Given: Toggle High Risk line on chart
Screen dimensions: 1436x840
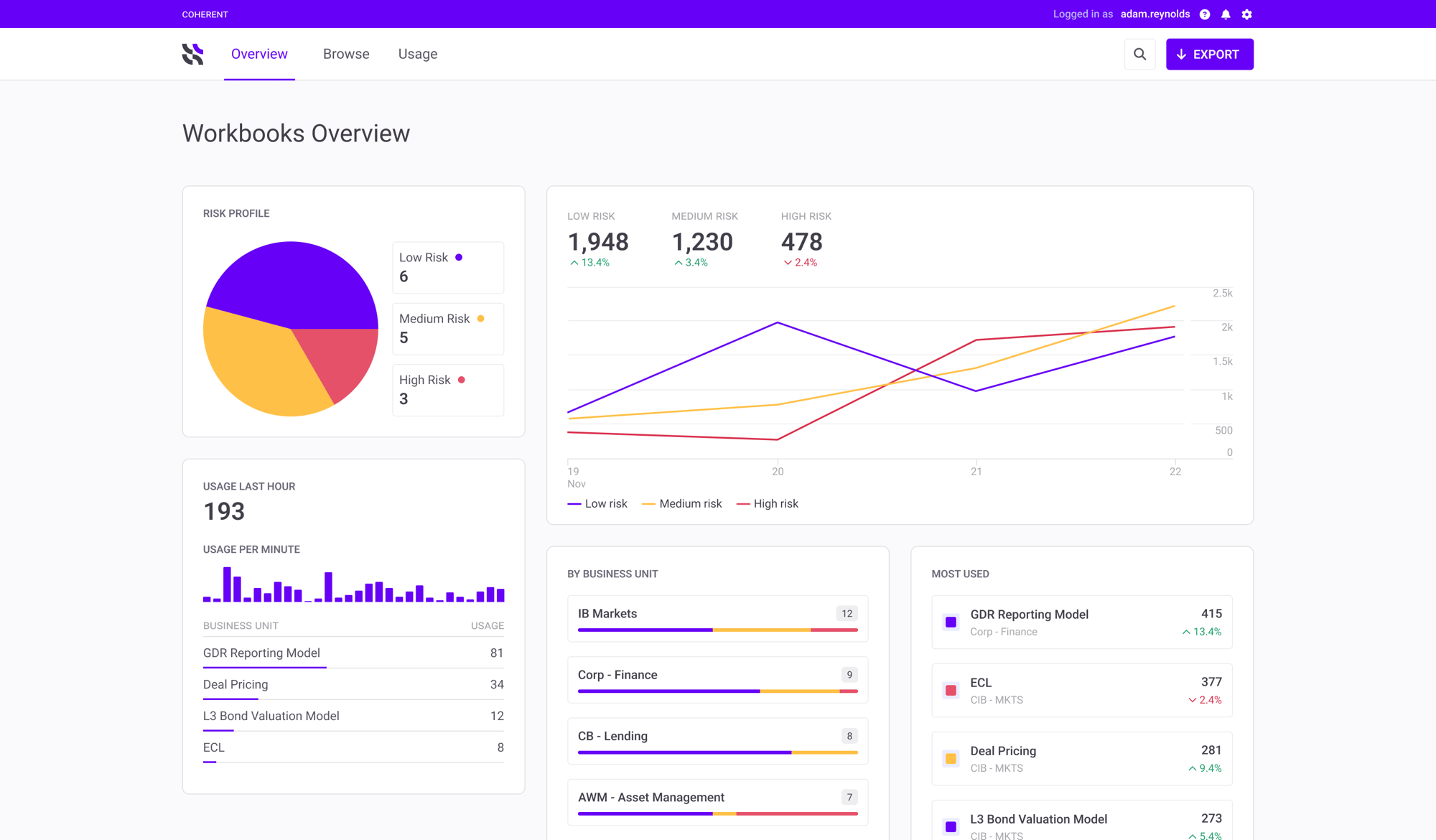Looking at the screenshot, I should tap(776, 503).
